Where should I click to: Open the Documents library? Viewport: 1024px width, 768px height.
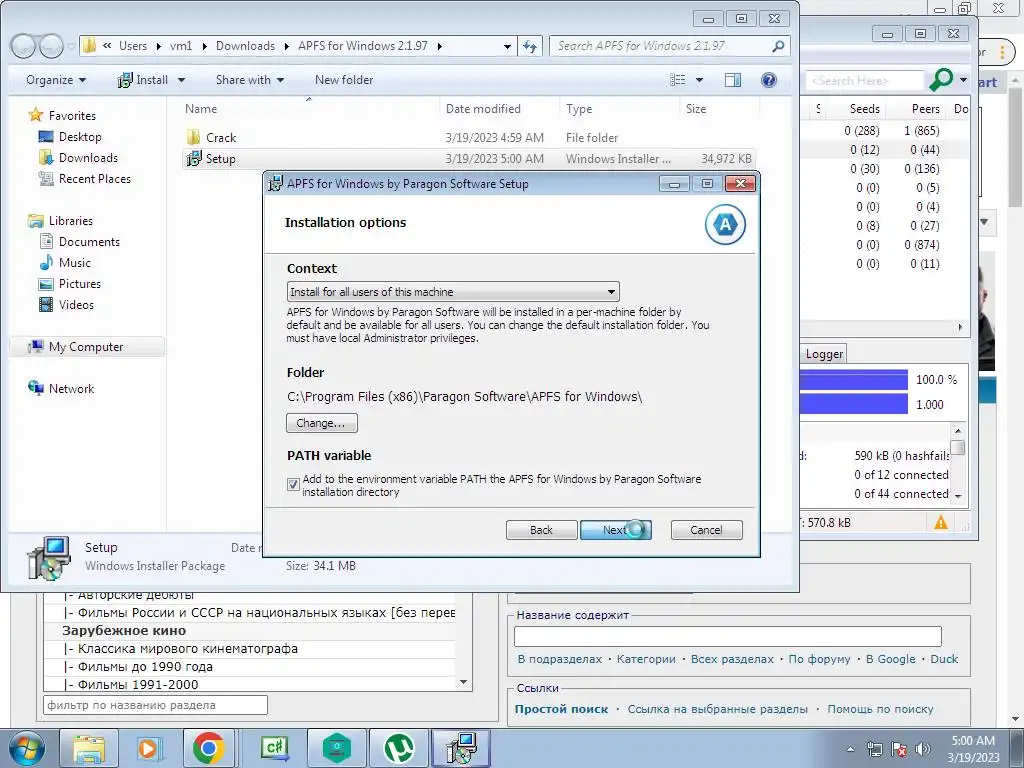click(x=89, y=242)
